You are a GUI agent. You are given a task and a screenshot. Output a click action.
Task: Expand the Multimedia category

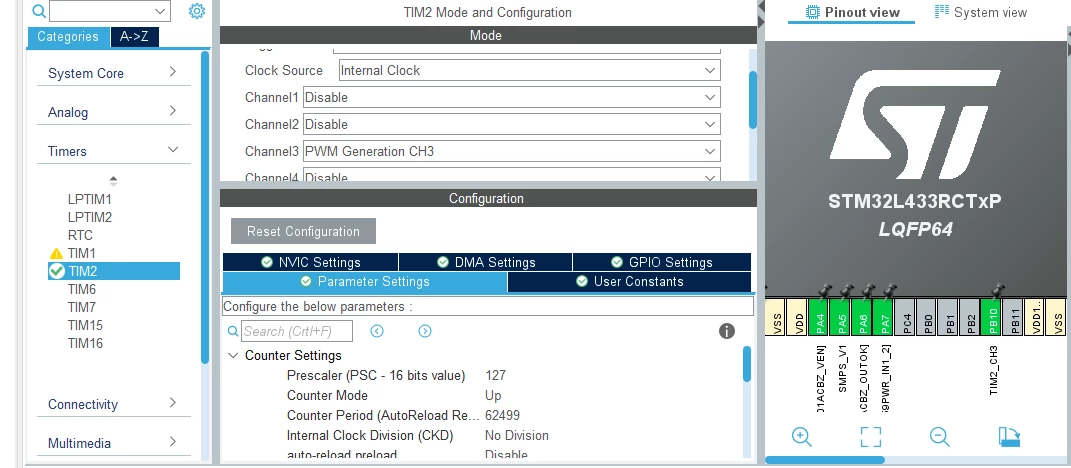coord(114,443)
